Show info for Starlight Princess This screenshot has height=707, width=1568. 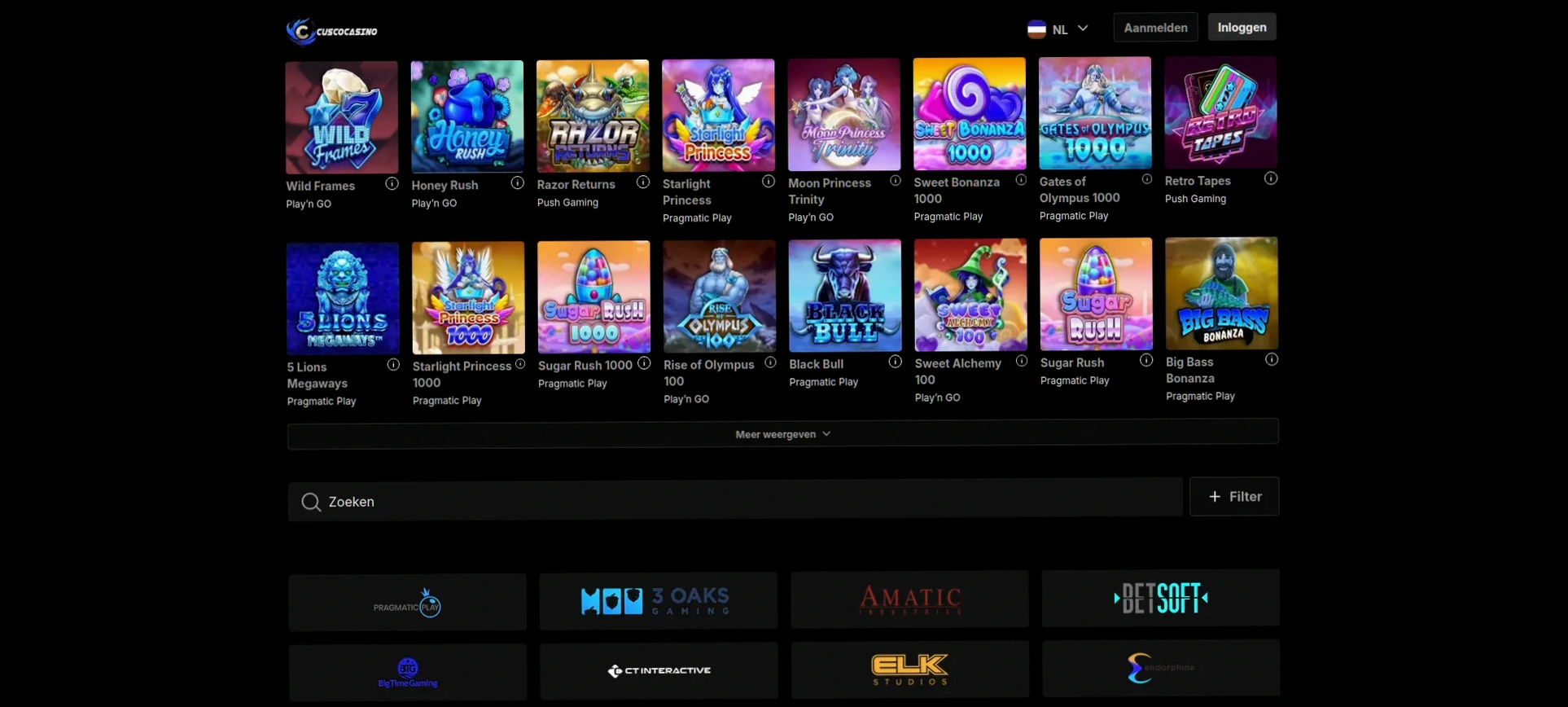point(769,182)
